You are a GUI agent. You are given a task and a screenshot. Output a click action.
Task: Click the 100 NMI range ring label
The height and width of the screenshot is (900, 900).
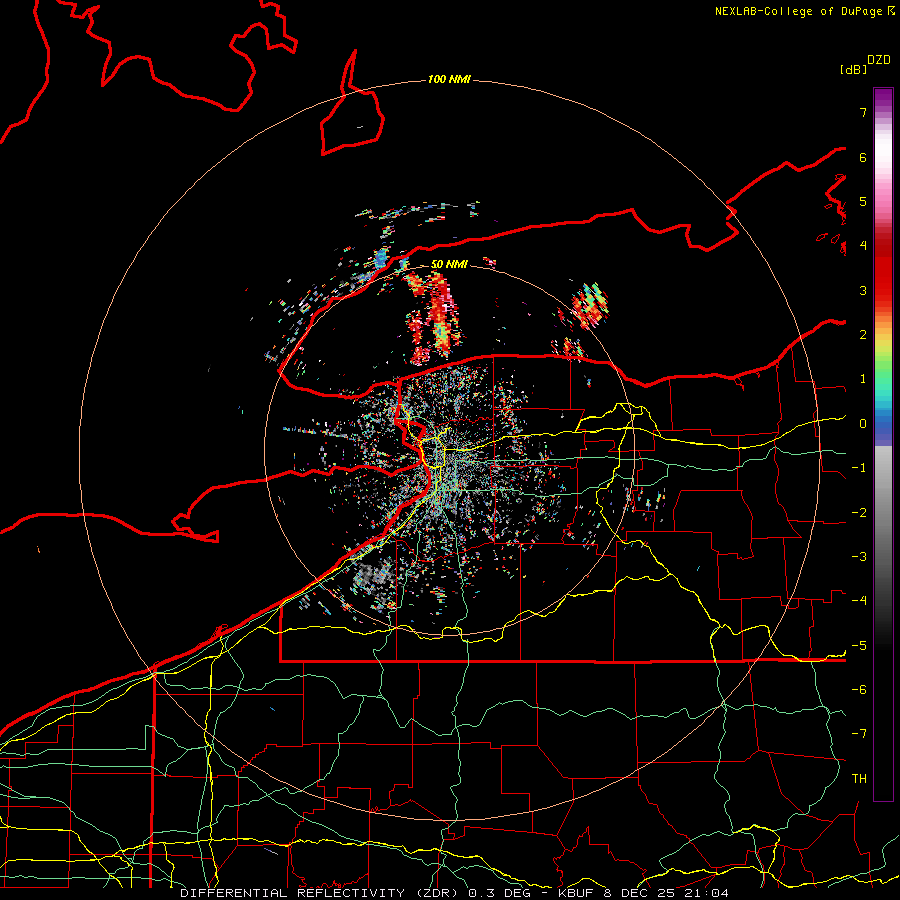tap(449, 79)
